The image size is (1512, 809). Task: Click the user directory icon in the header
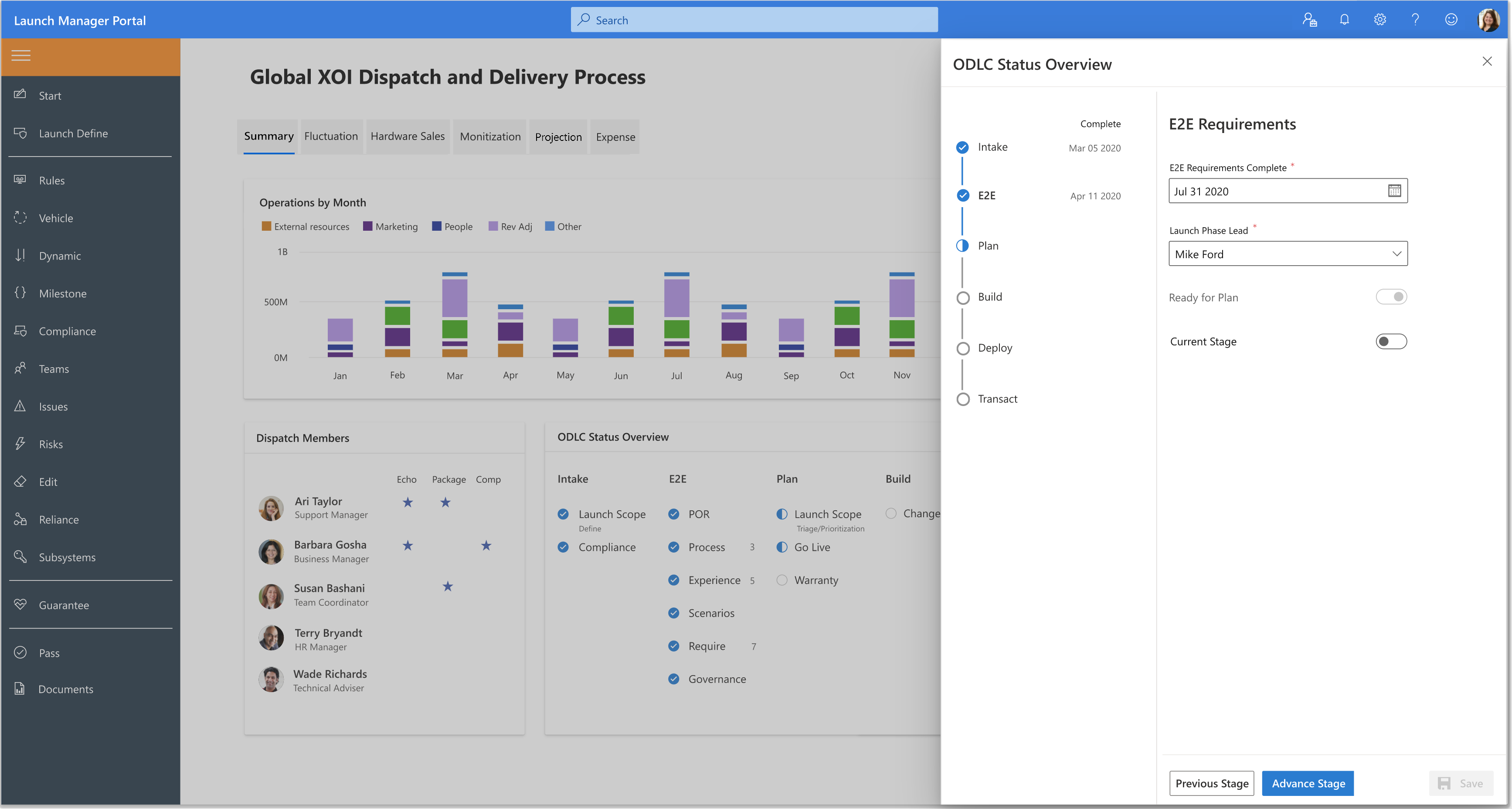(1309, 20)
